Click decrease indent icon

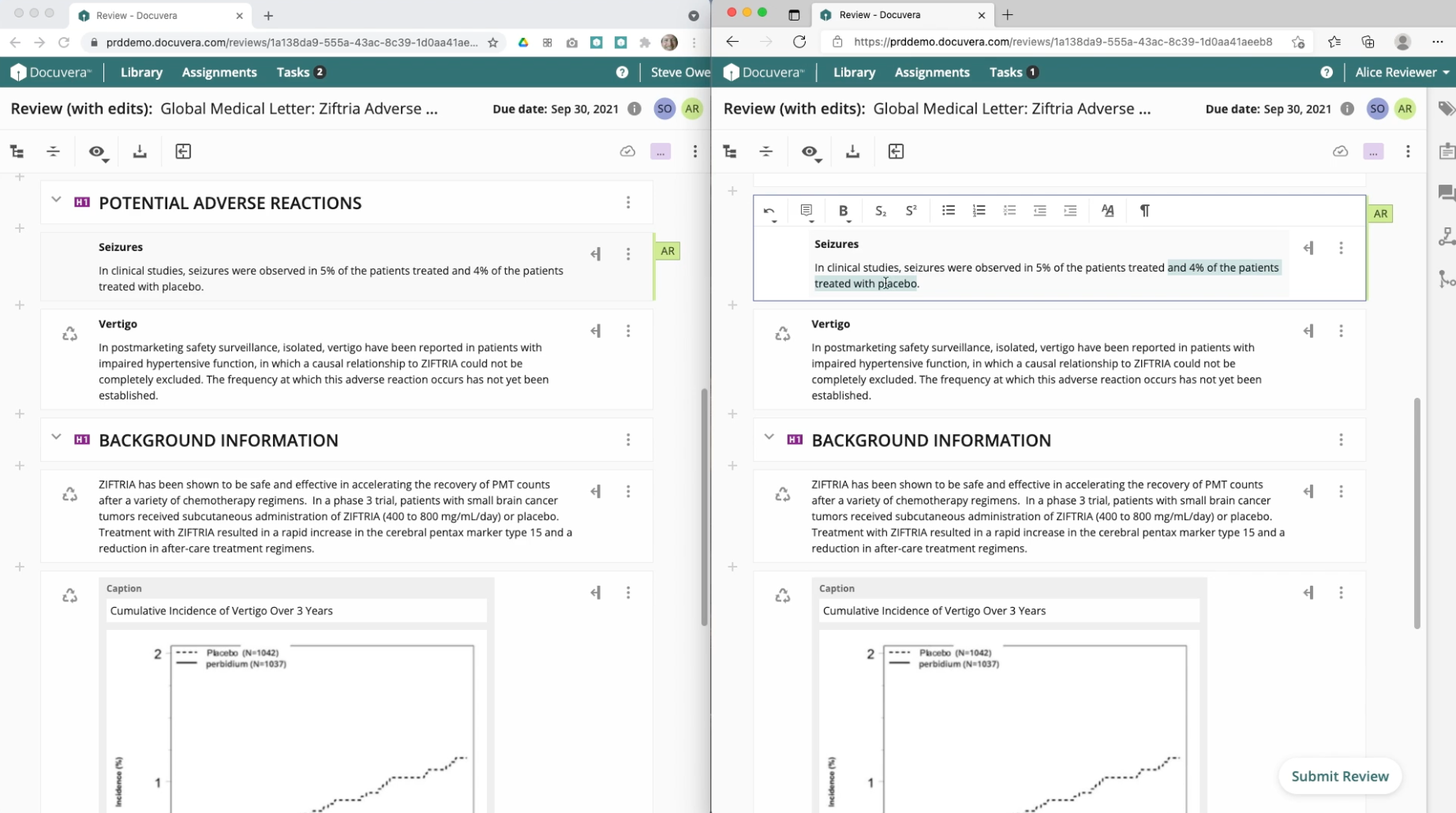coord(1040,211)
